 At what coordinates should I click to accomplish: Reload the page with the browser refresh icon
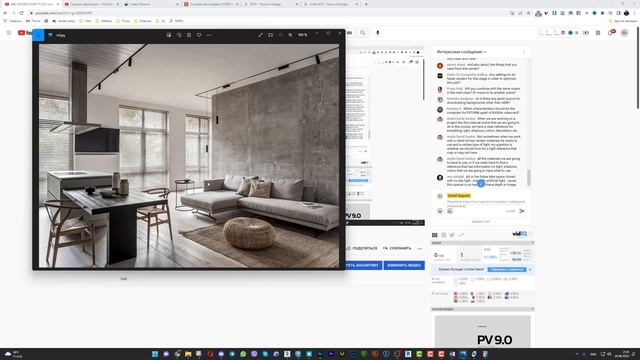[x=21, y=13]
